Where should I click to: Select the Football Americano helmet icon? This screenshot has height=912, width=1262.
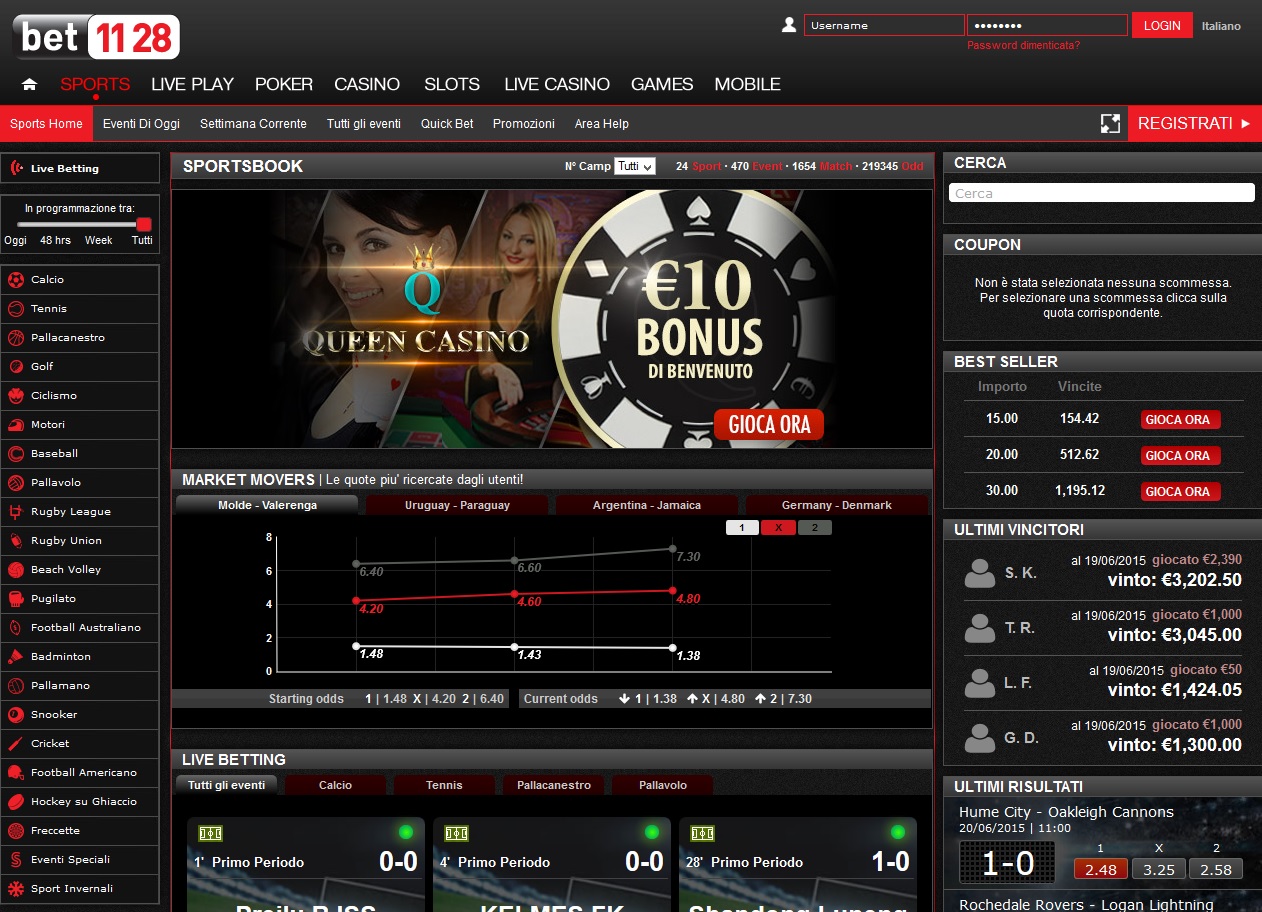click(x=16, y=772)
